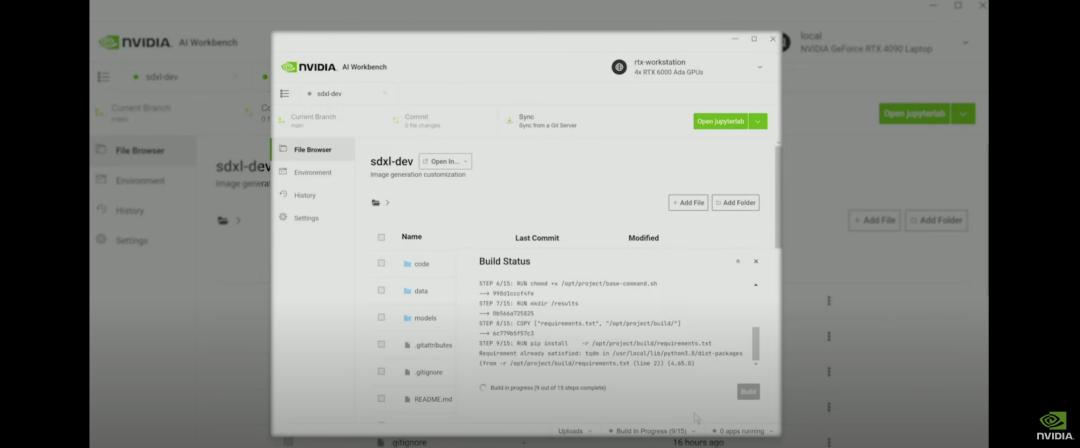Toggle project list icon in background window
The image size is (1080, 448).
[x=103, y=77]
